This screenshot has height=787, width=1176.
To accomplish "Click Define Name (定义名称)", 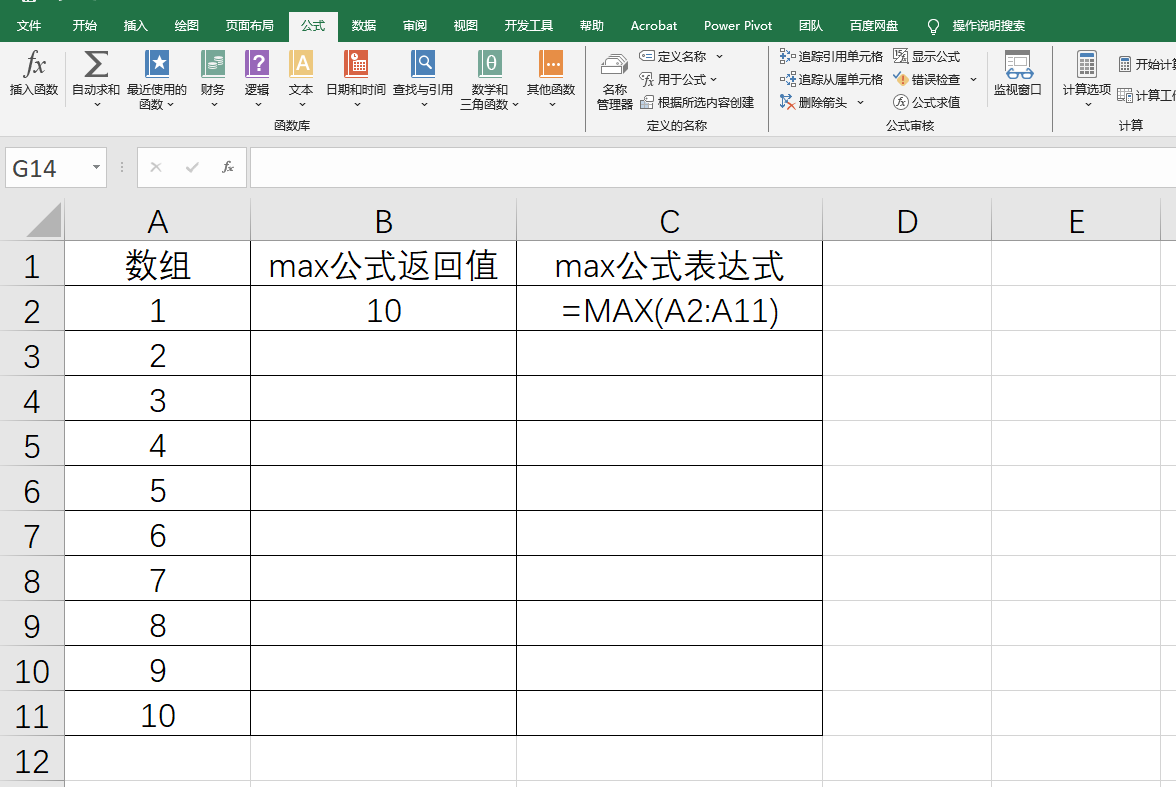I will pos(674,56).
